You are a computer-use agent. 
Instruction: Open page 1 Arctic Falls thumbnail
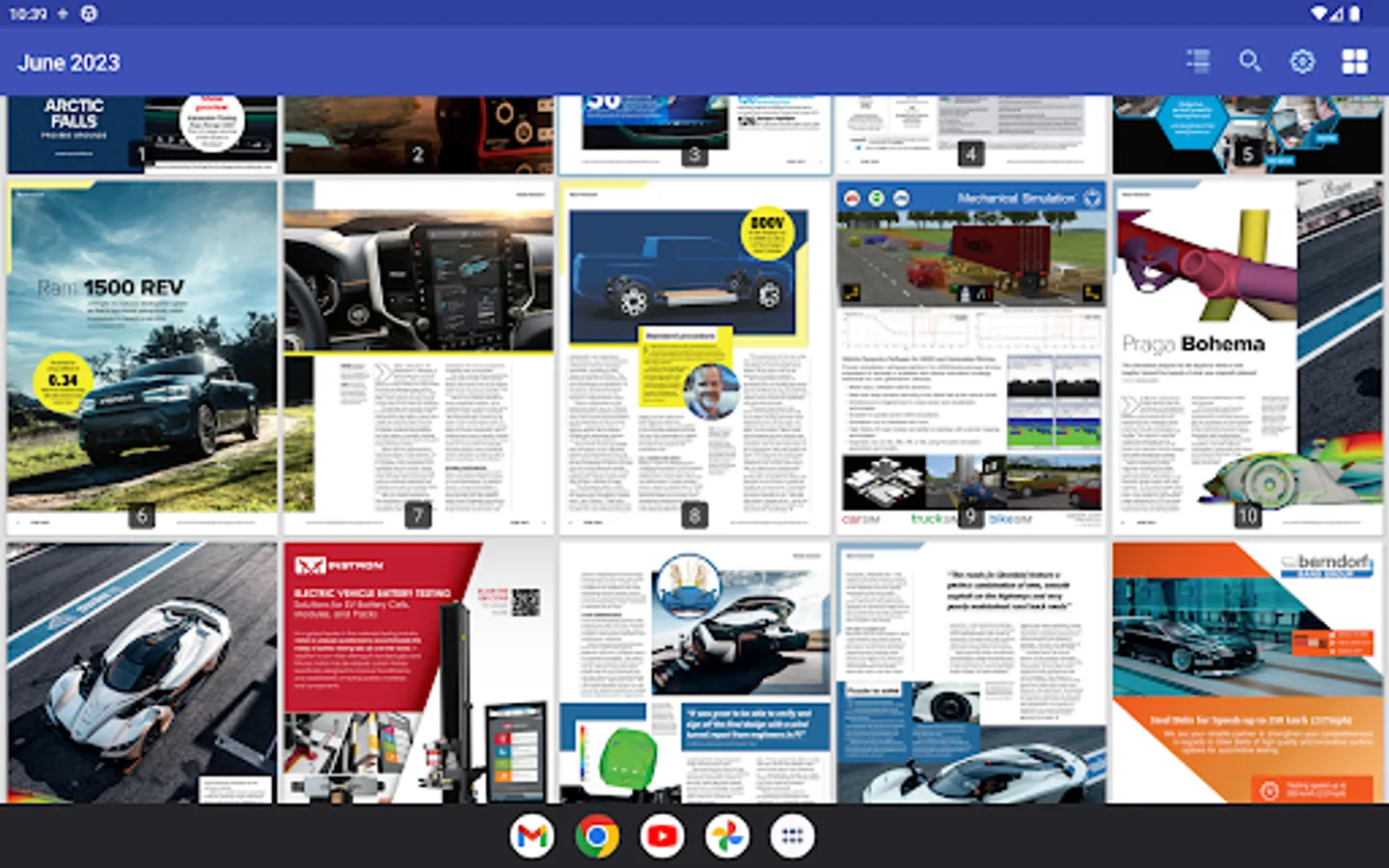[x=142, y=135]
